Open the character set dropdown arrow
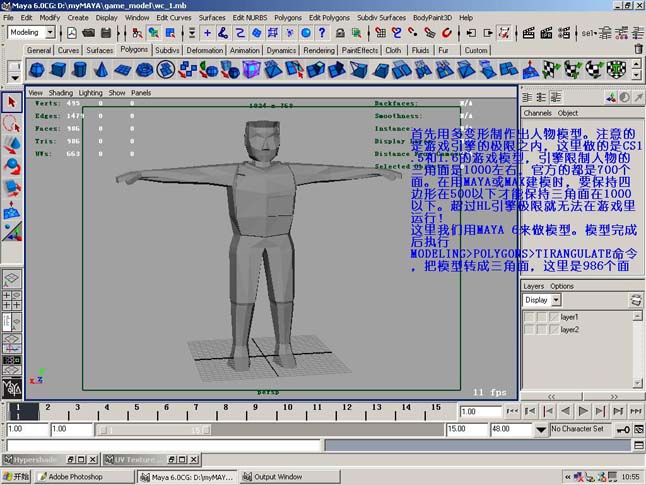Image resolution: width=646 pixels, height=485 pixels. tap(541, 430)
